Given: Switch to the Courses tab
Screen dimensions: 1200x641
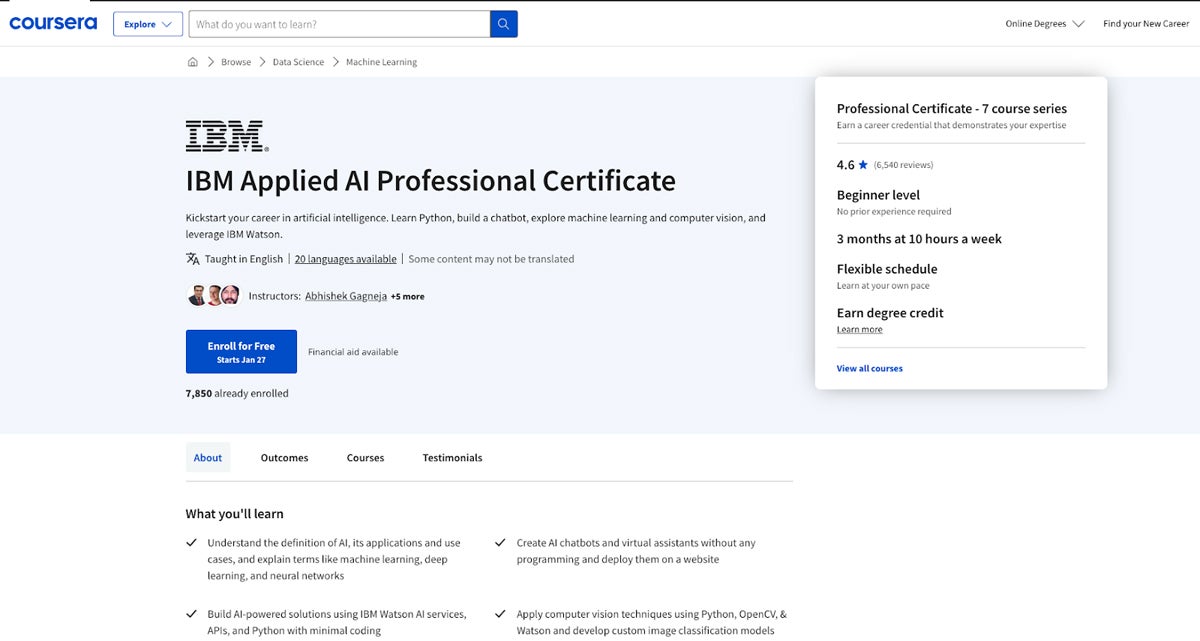Looking at the screenshot, I should (365, 458).
